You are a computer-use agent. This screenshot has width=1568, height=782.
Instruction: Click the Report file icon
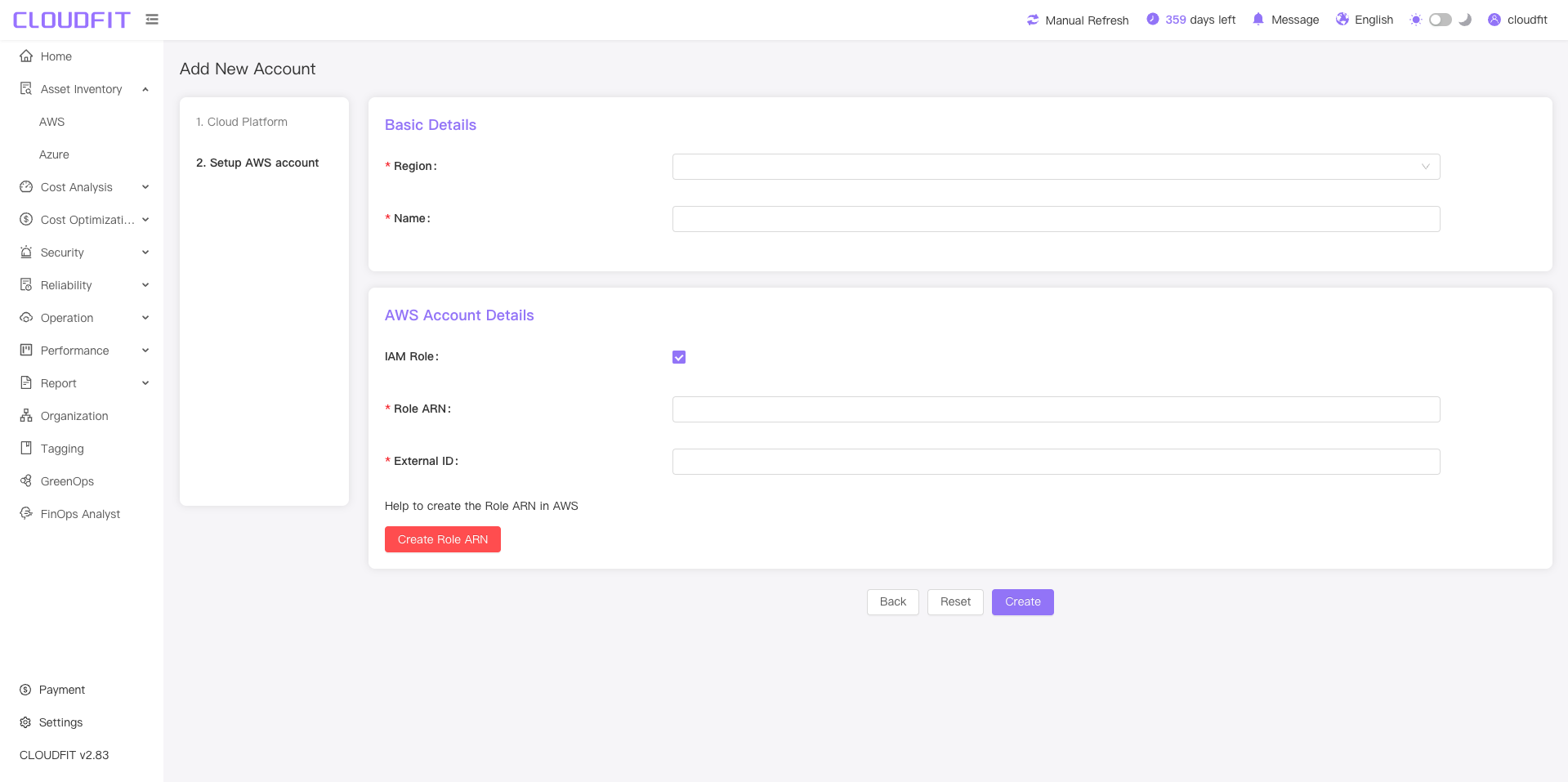[x=26, y=383]
